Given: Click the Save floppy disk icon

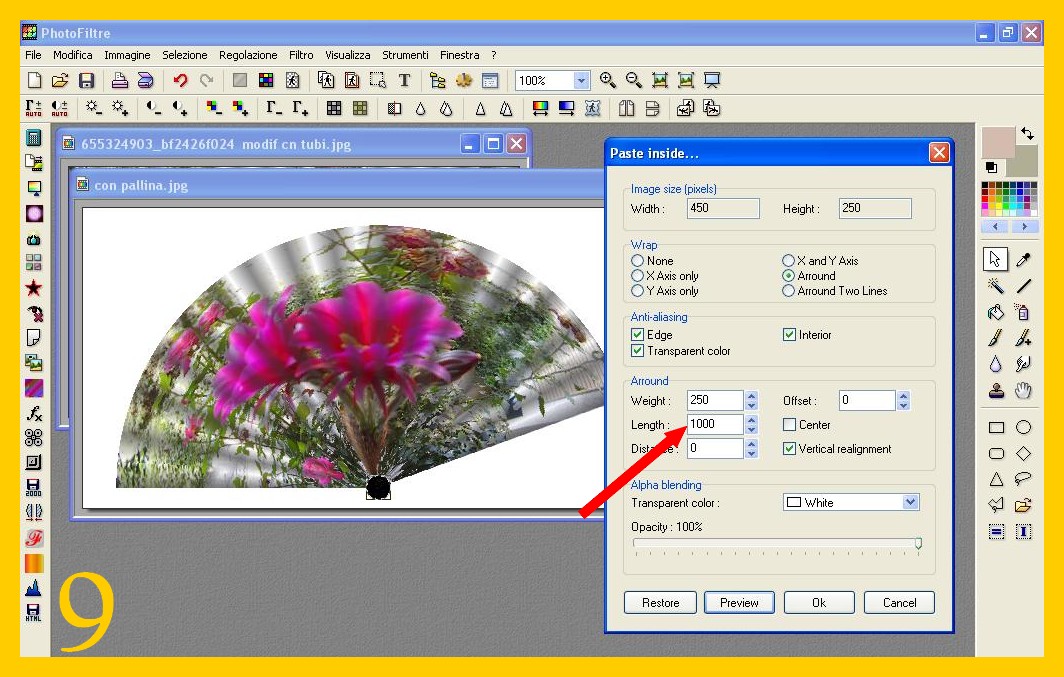Looking at the screenshot, I should click(87, 81).
